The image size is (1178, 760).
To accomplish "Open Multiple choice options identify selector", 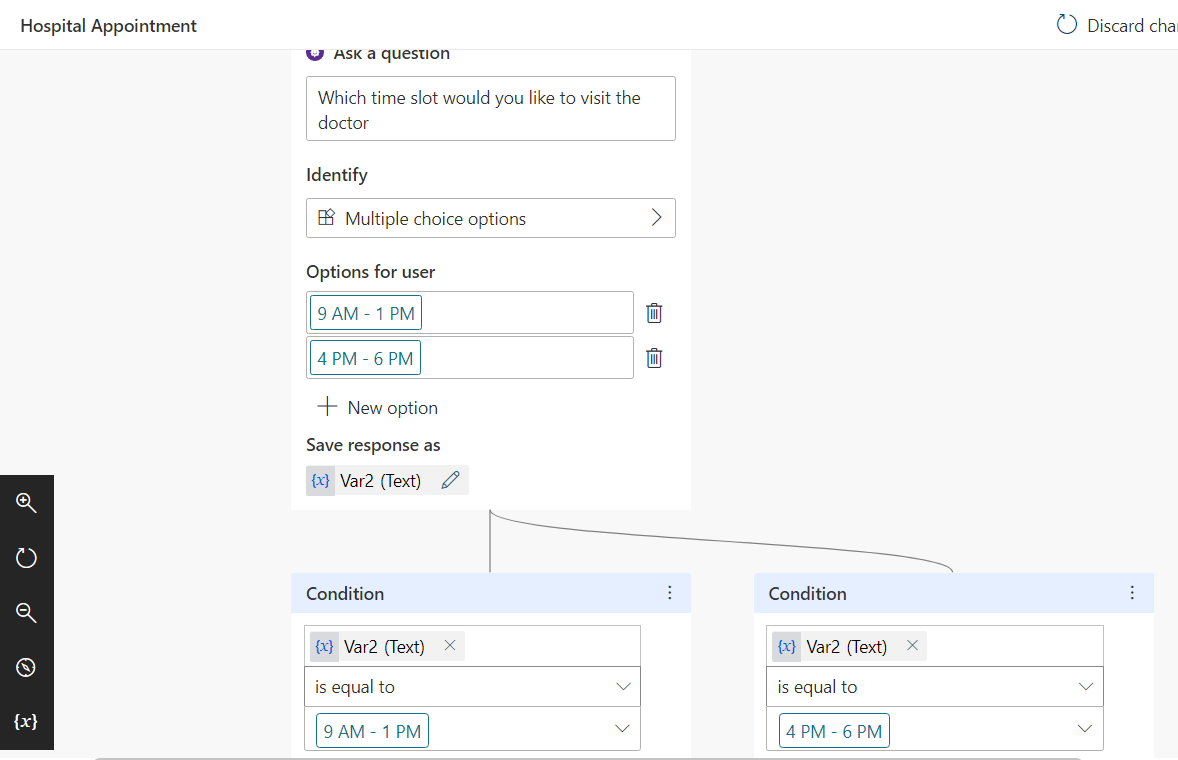I will 491,218.
